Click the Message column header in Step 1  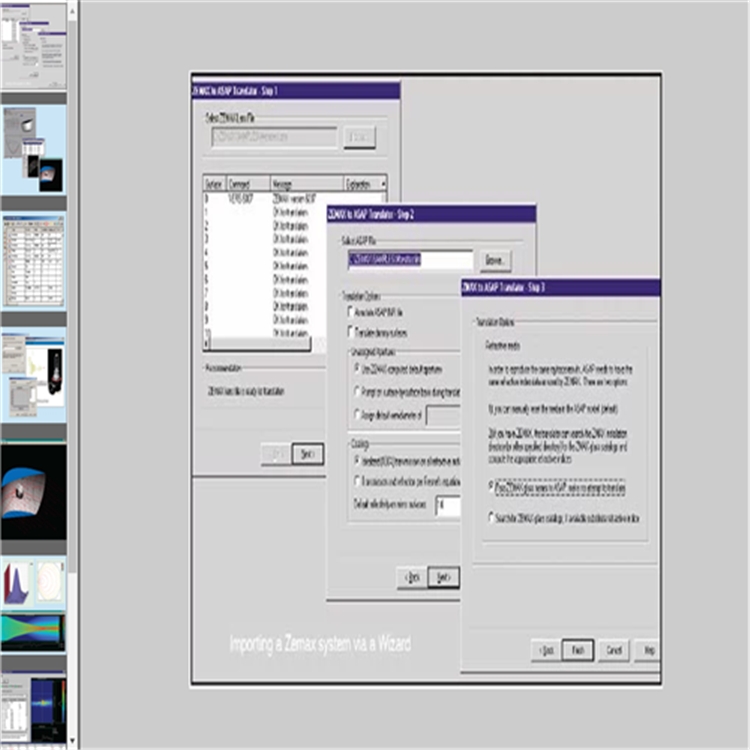click(307, 184)
